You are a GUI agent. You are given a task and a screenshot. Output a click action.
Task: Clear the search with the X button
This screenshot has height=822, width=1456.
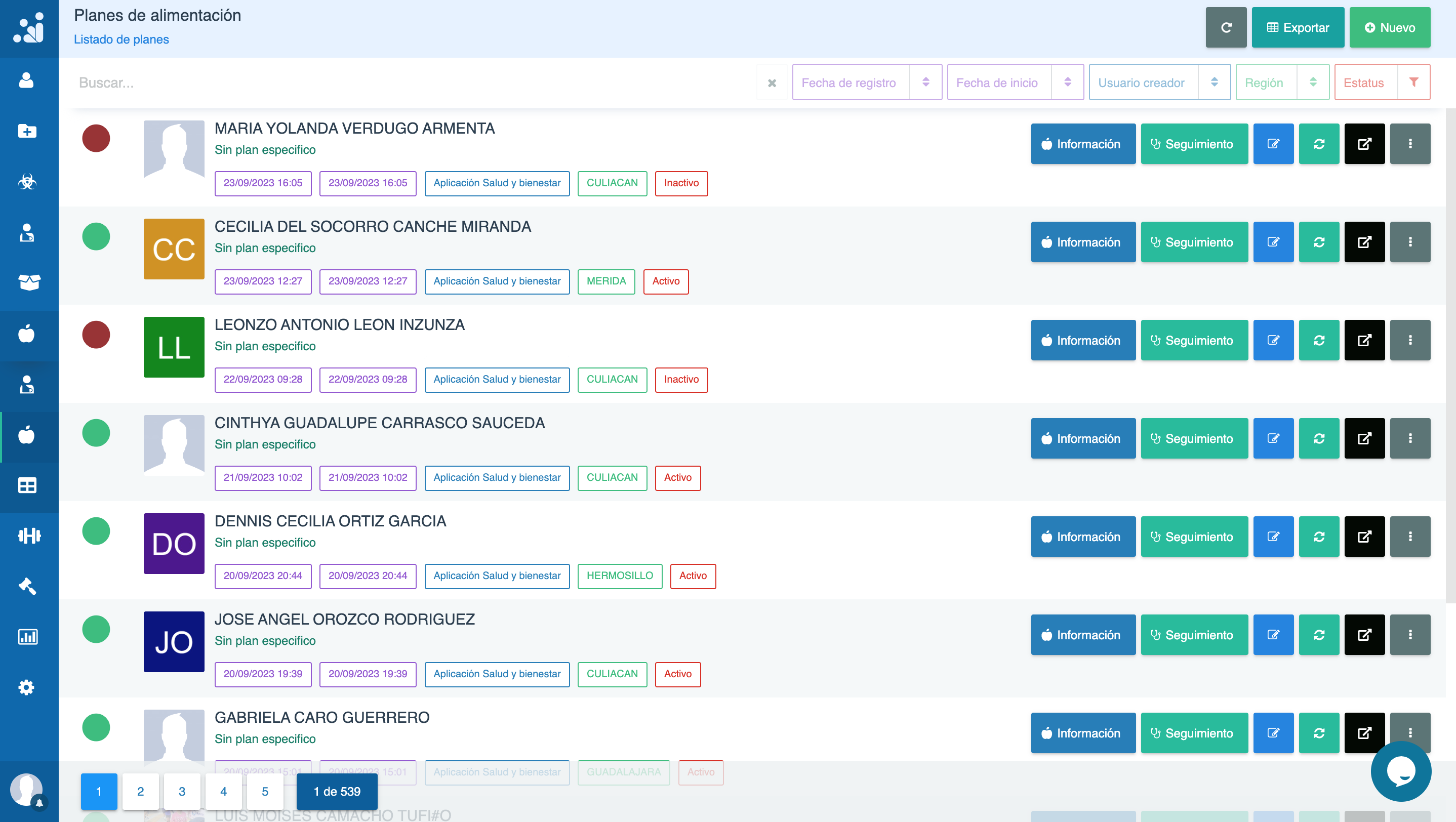[x=772, y=83]
